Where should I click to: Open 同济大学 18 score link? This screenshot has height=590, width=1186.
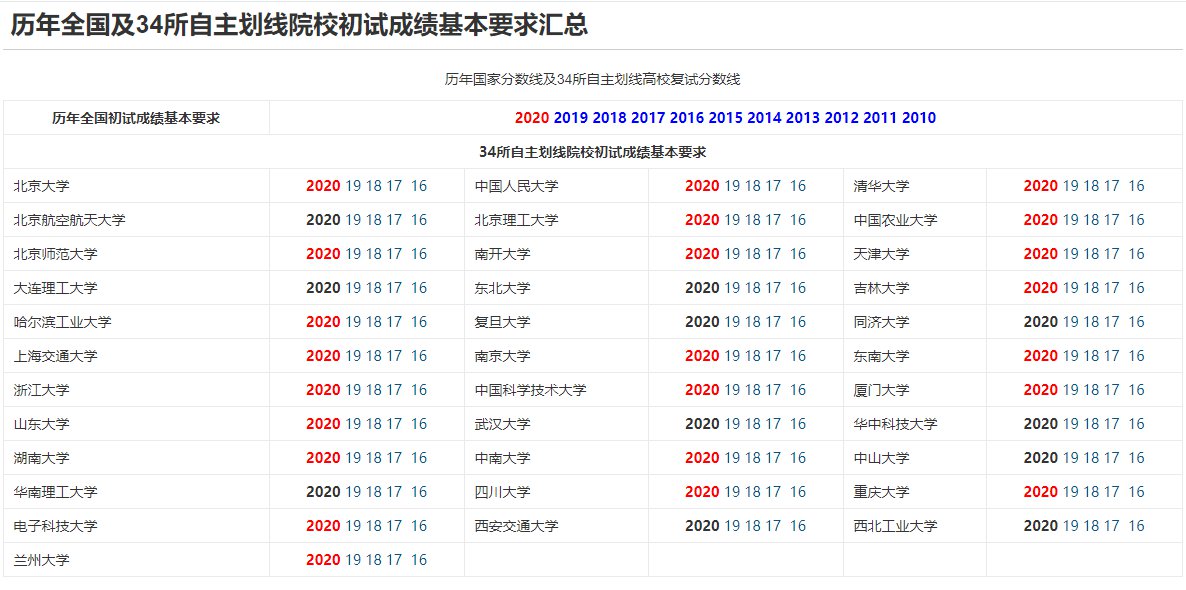1091,322
